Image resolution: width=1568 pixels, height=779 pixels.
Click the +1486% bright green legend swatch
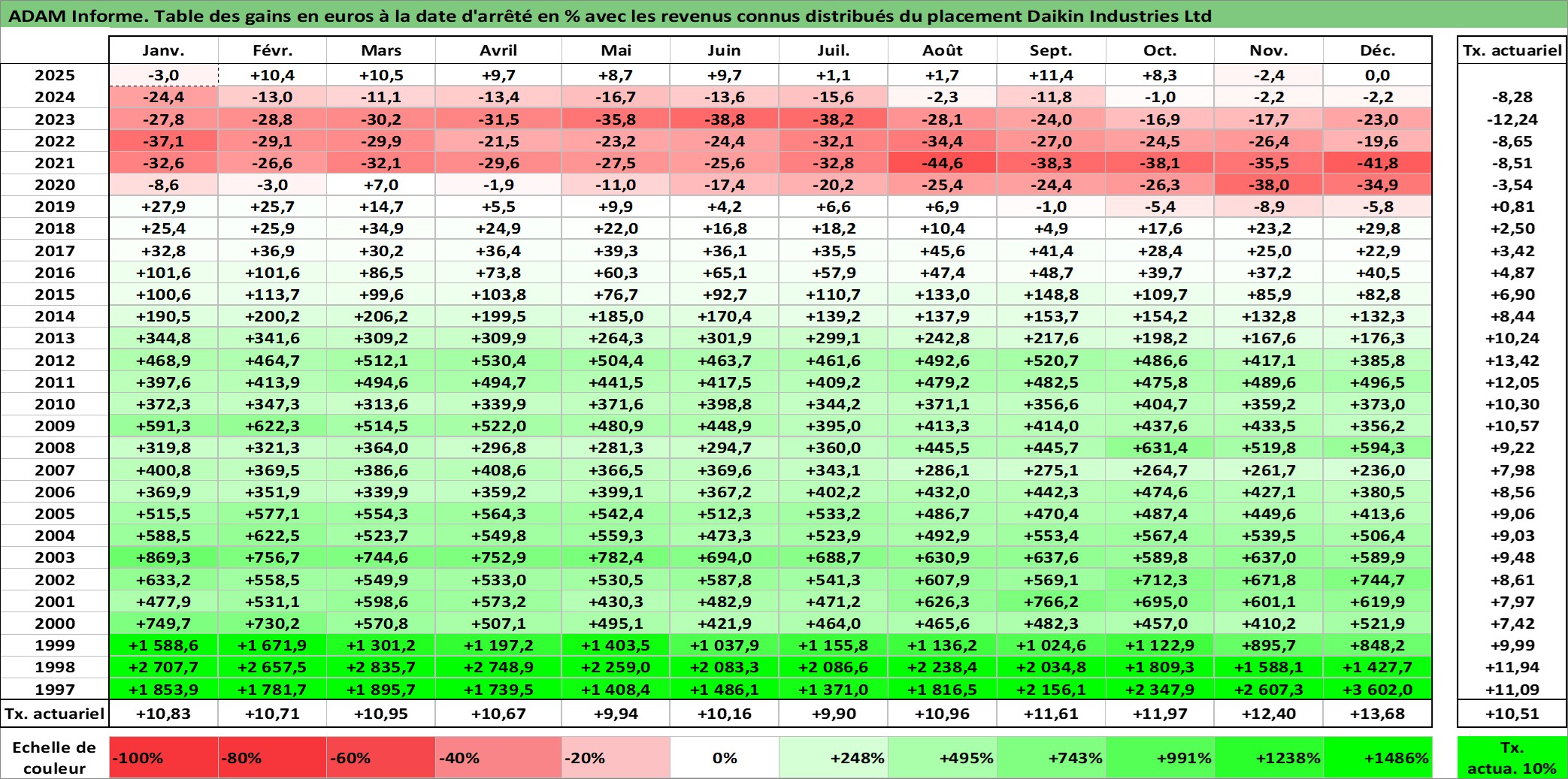pyautogui.click(x=1378, y=757)
